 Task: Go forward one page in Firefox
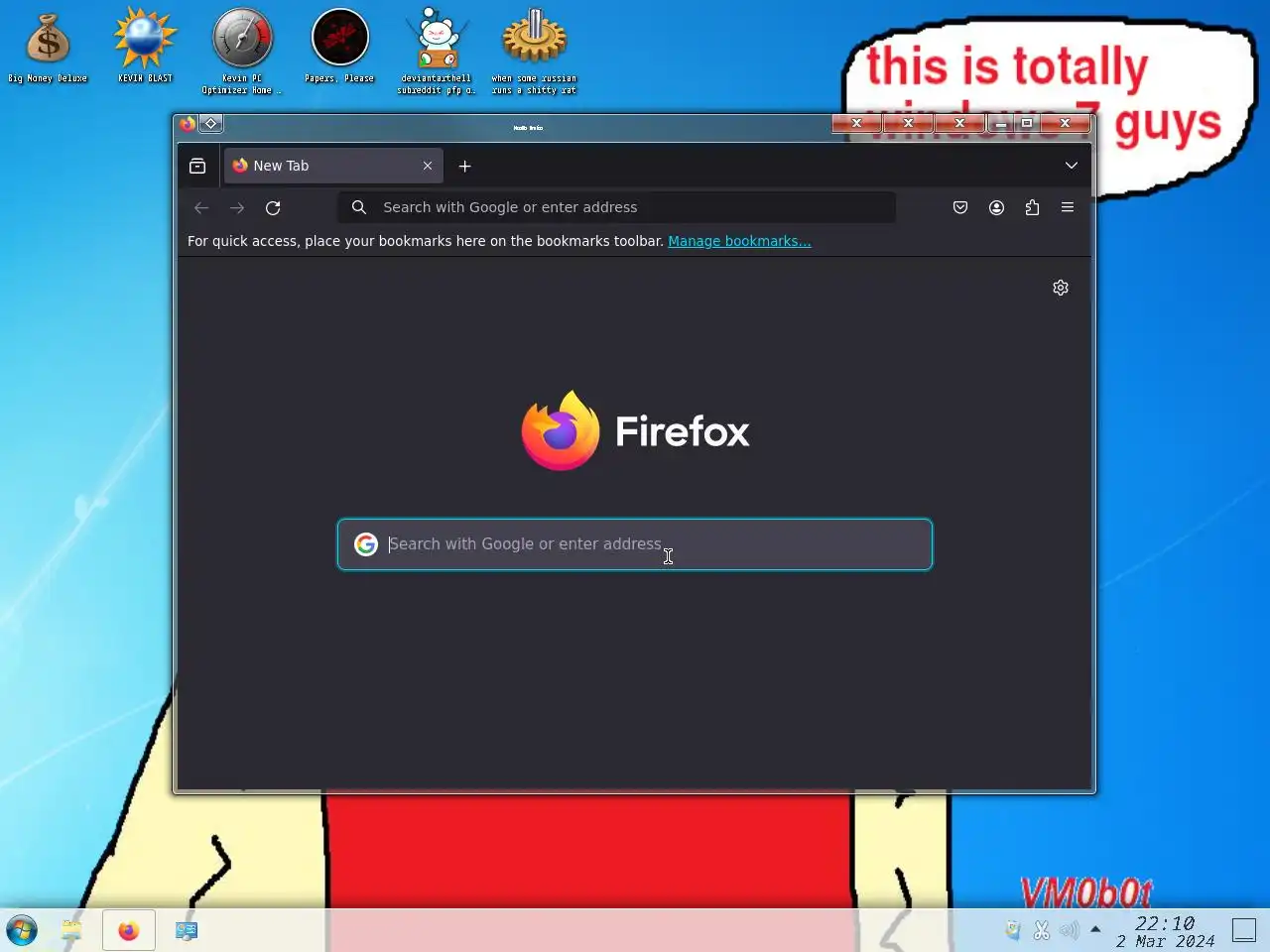[x=237, y=207]
